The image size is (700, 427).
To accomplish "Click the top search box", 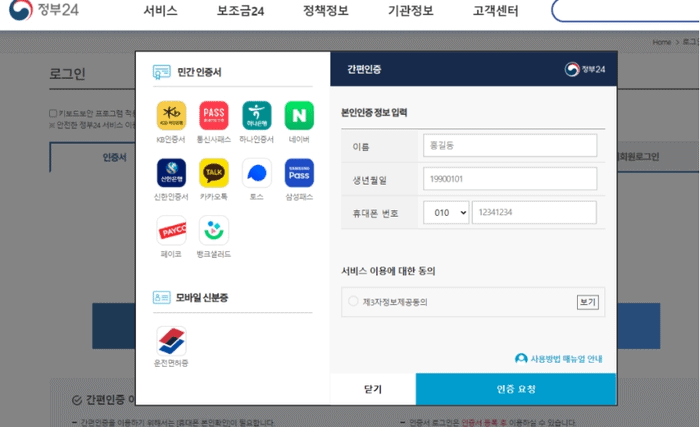I will tap(625, 11).
